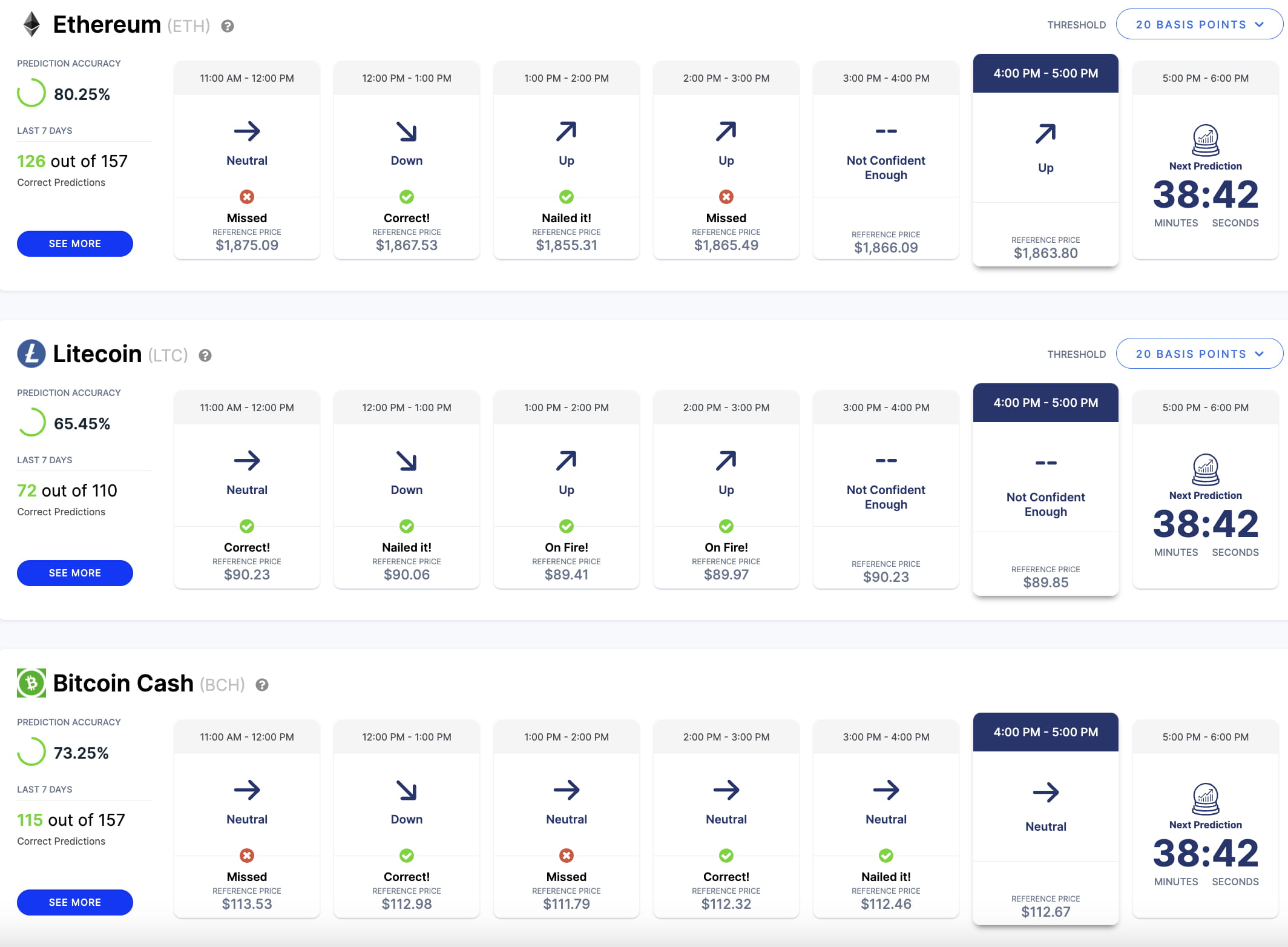
Task: Click the Litecoin coin logo icon
Action: pyautogui.click(x=31, y=354)
